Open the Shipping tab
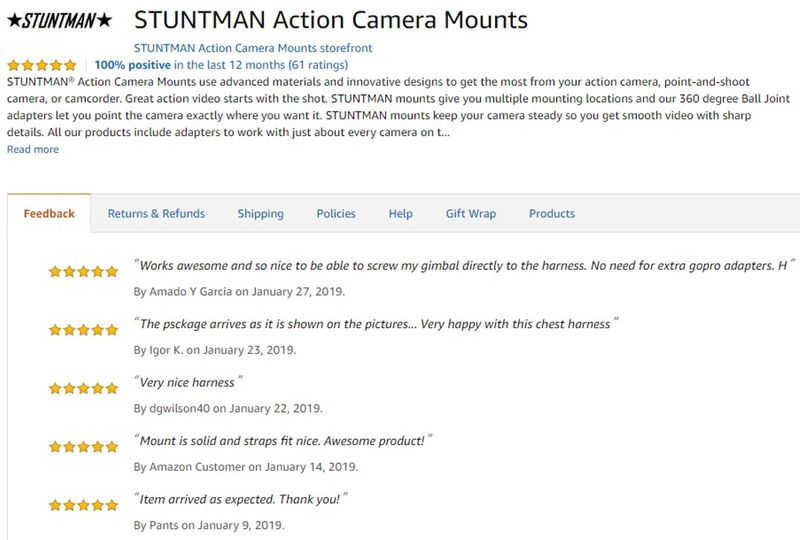This screenshot has width=800, height=540. click(x=260, y=213)
